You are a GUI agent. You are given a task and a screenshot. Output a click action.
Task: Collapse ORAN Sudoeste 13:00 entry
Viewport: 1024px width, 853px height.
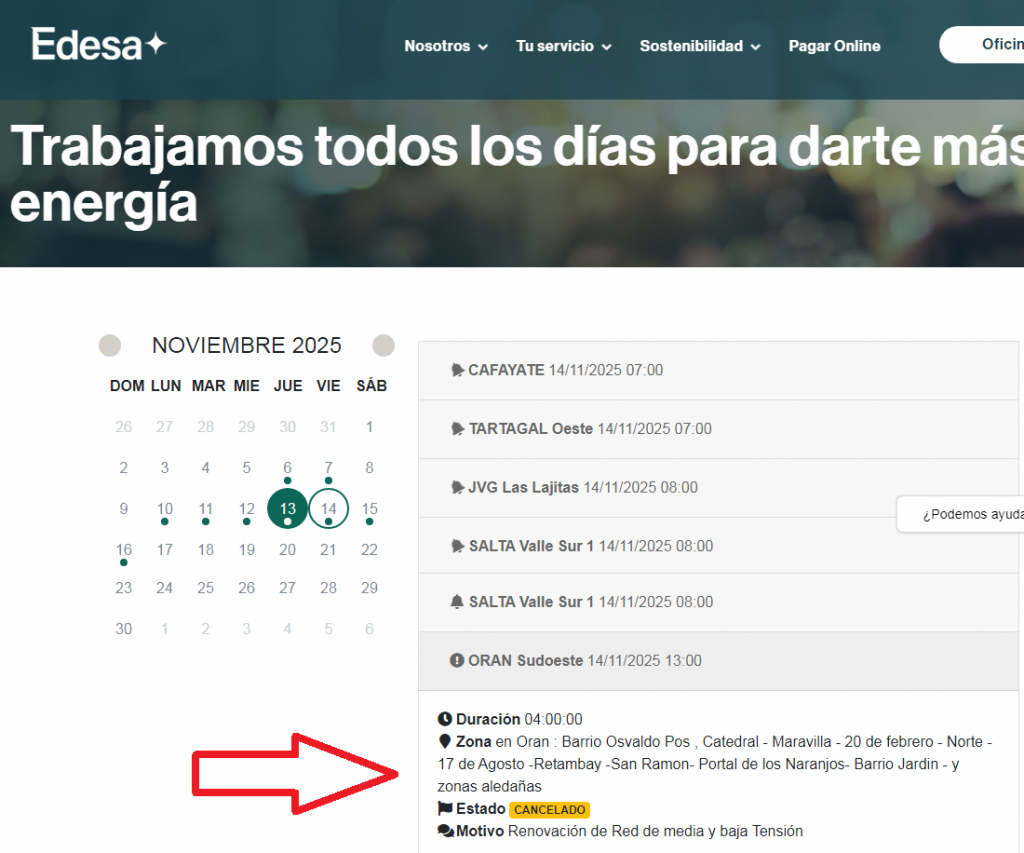tap(718, 660)
